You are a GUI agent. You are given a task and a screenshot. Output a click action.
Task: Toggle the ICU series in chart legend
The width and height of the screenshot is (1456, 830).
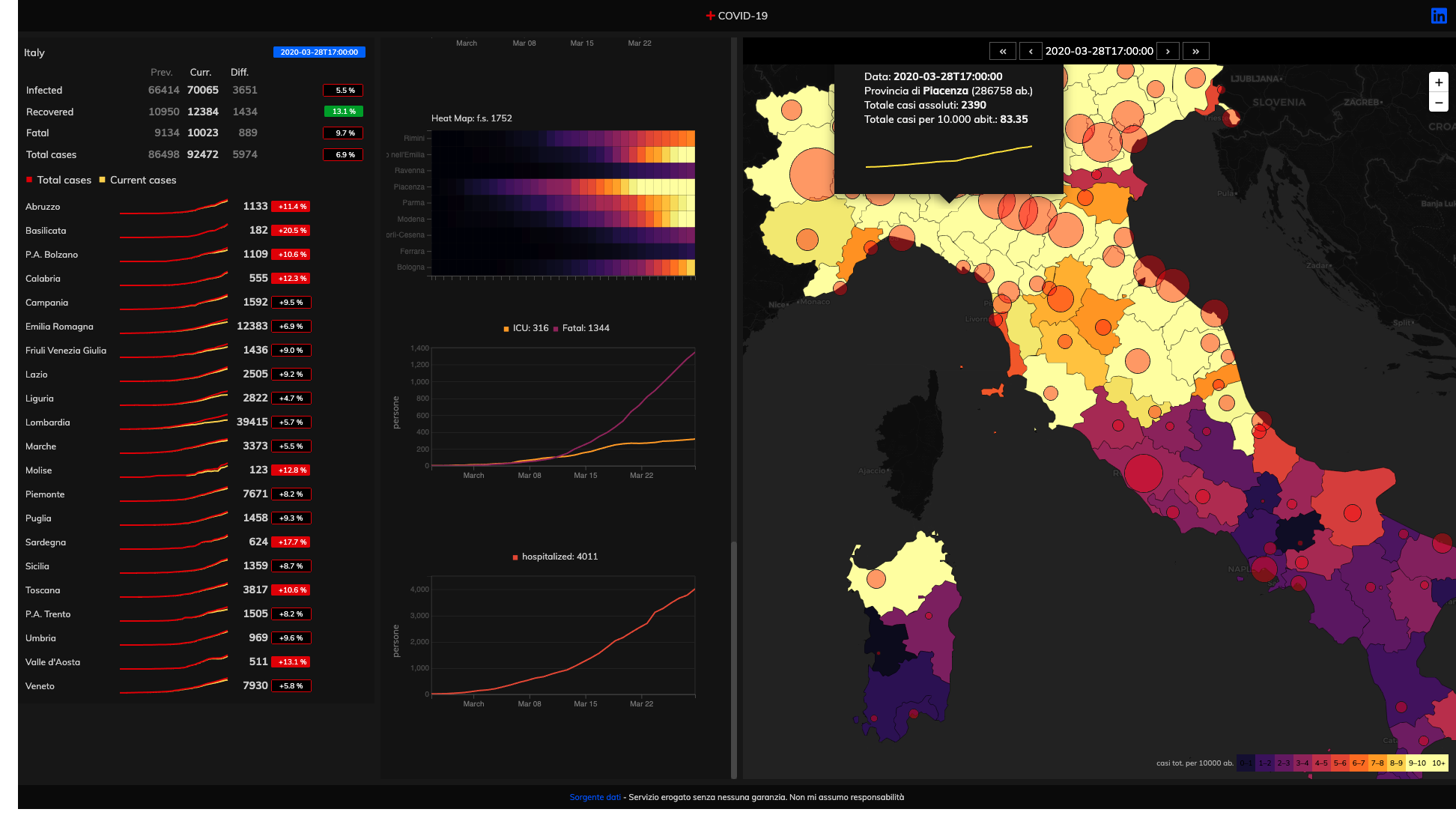[526, 328]
